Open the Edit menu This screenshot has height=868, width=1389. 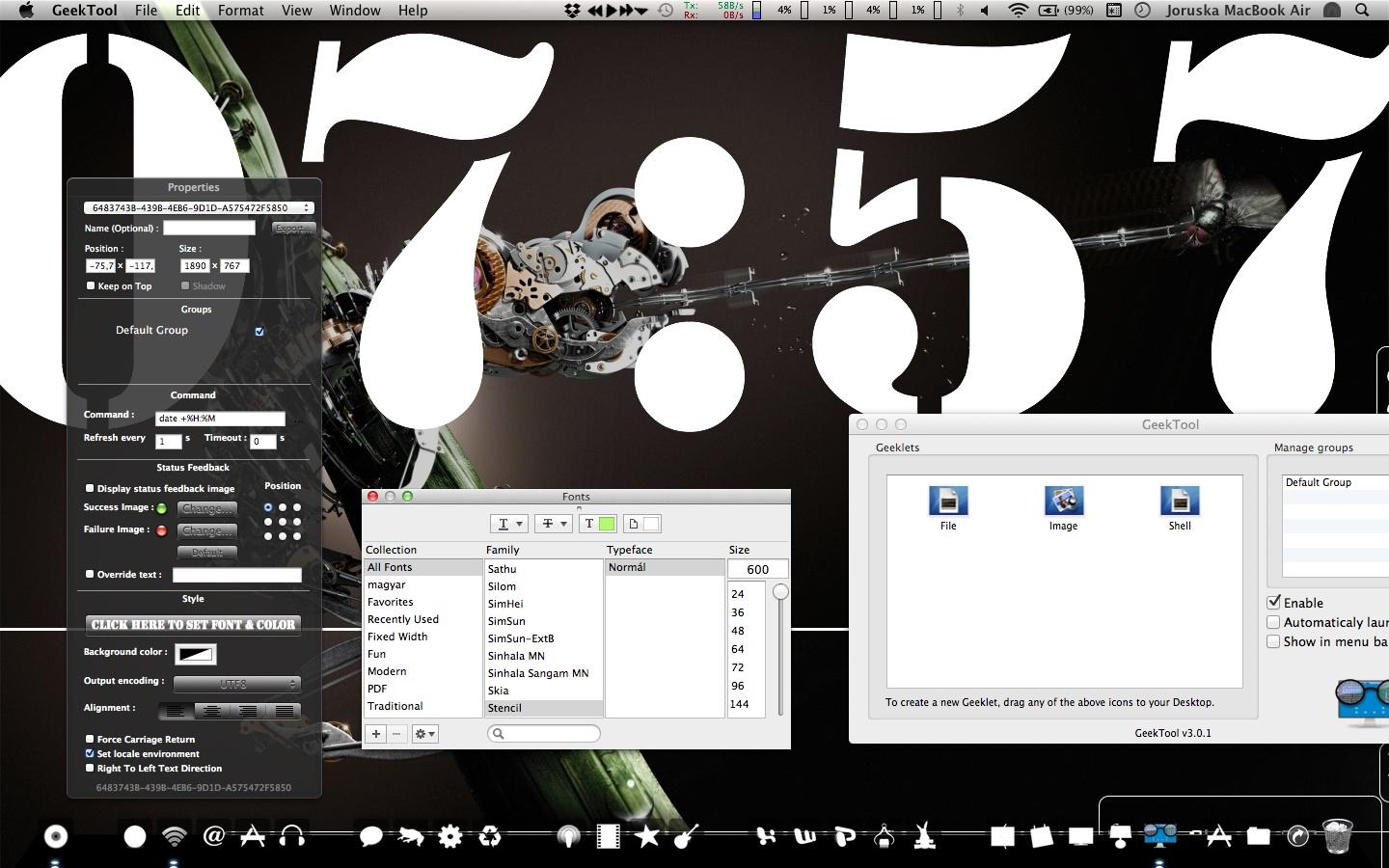point(188,11)
